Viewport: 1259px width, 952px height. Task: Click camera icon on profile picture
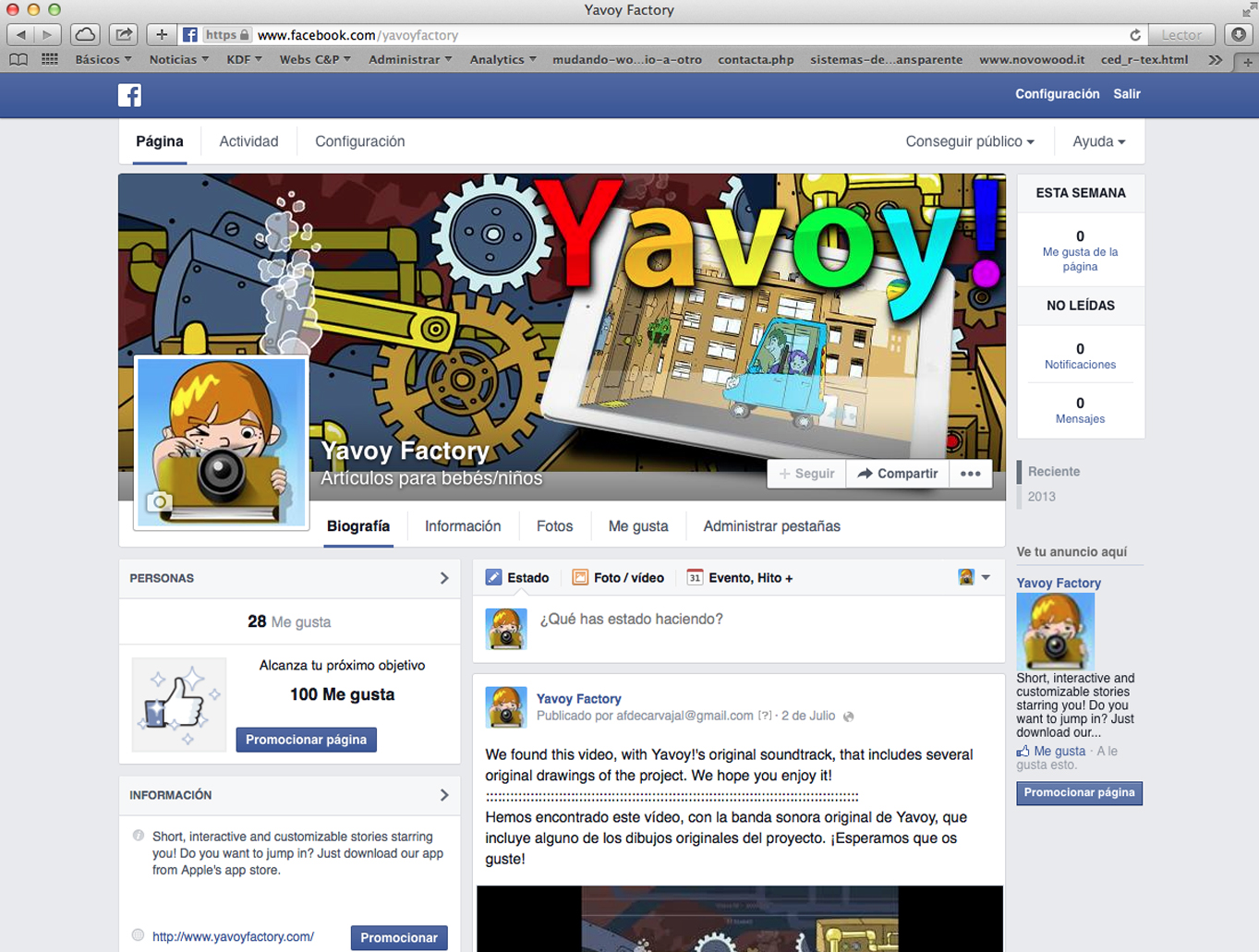[159, 502]
